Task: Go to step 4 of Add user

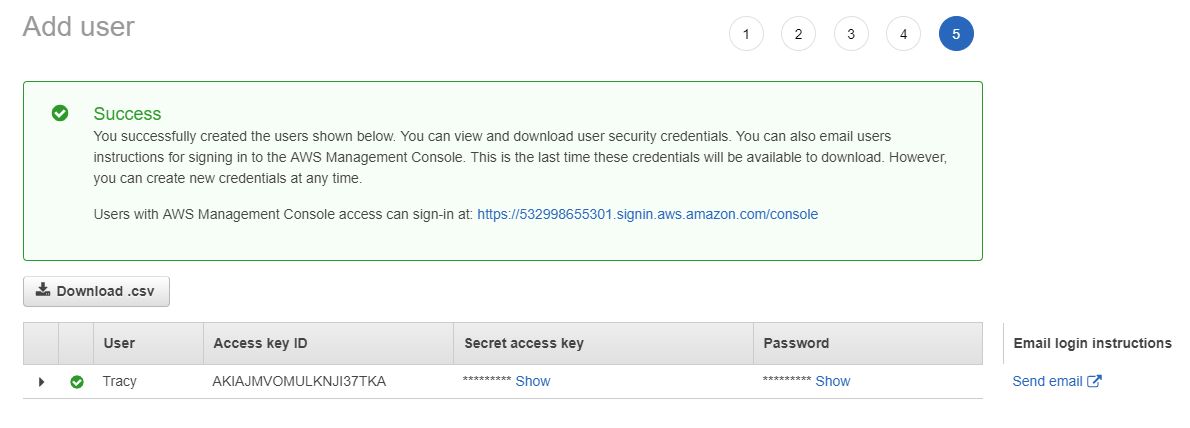Action: pos(903,34)
